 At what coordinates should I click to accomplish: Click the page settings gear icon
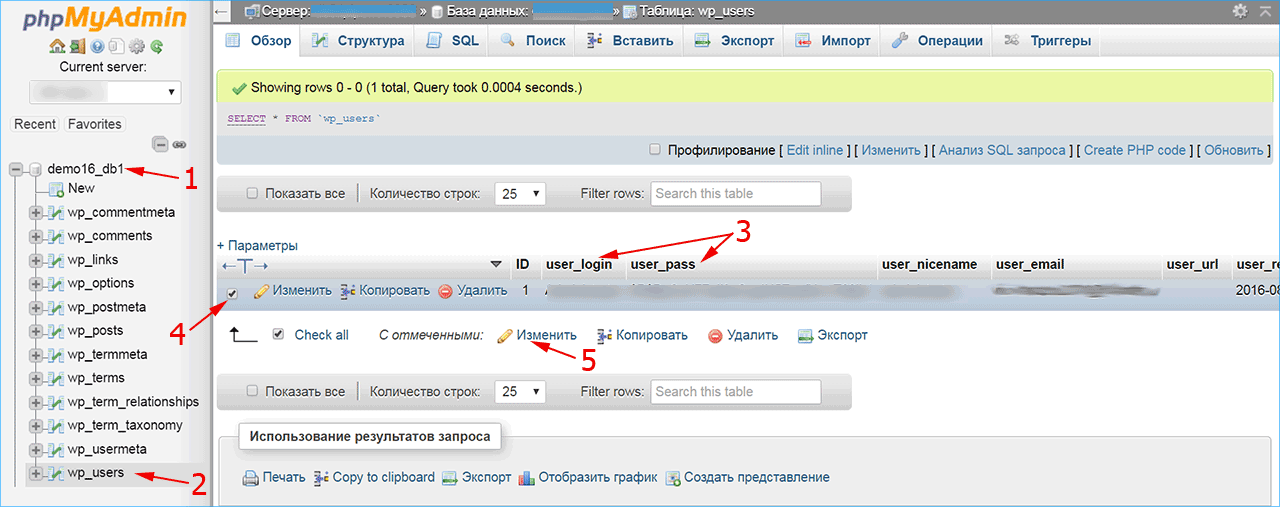[x=1240, y=11]
